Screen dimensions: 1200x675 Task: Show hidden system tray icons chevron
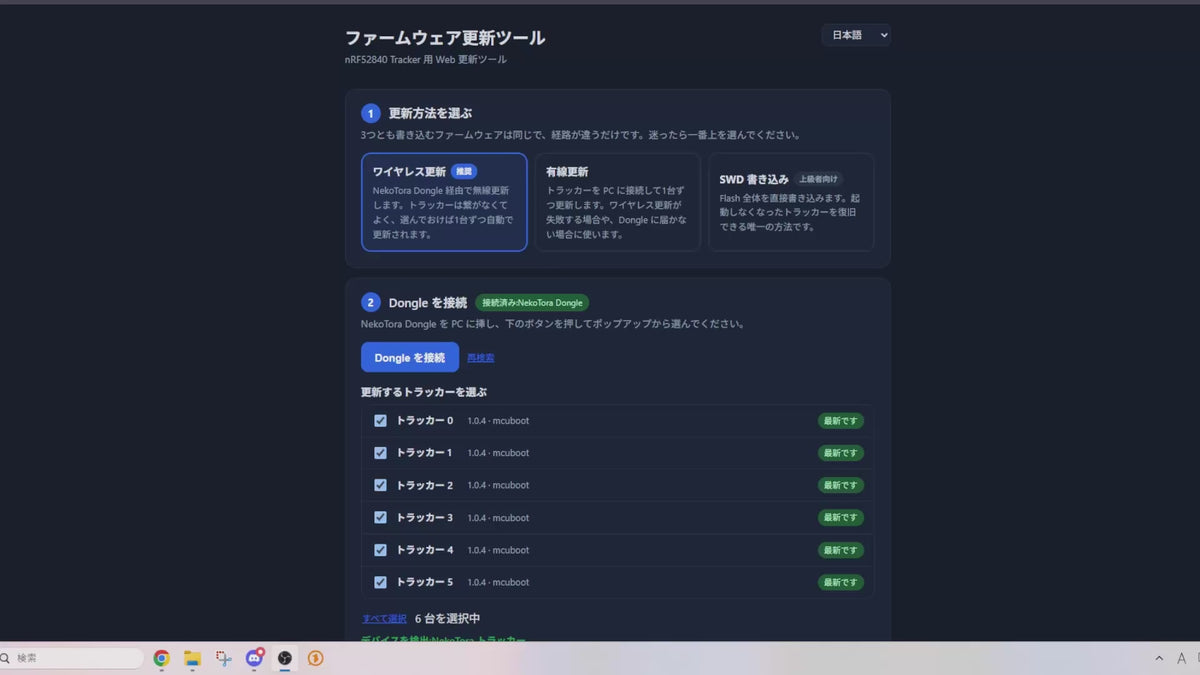(1159, 658)
